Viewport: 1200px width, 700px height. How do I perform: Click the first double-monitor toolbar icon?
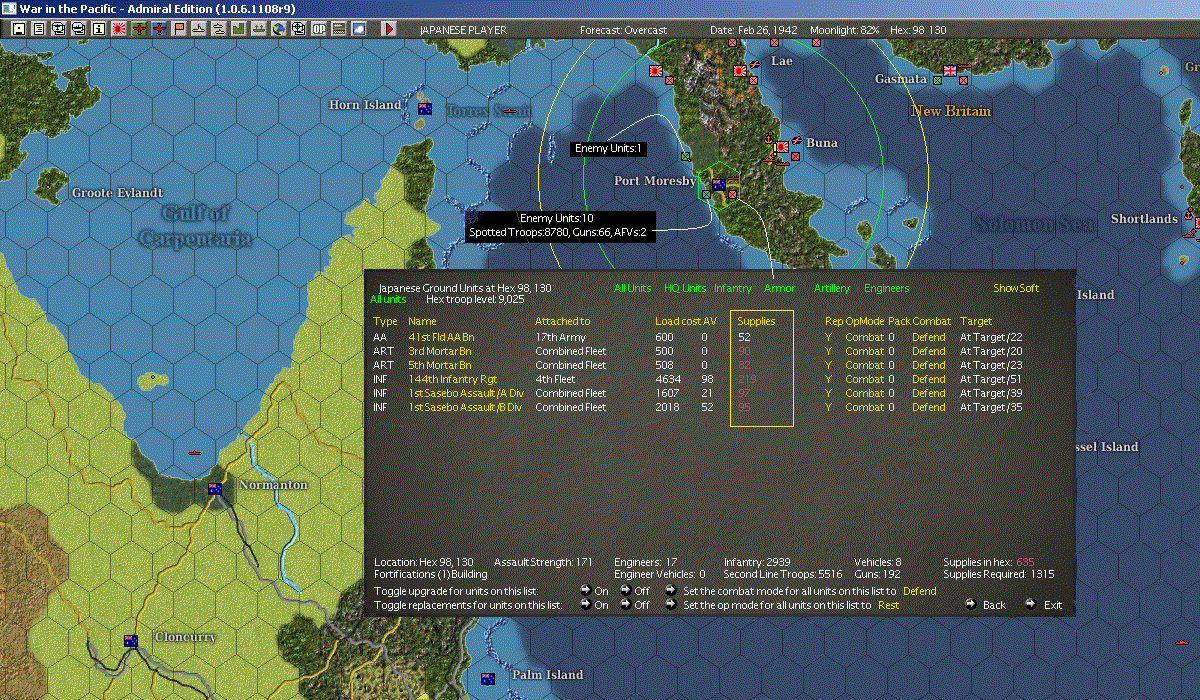pyautogui.click(x=59, y=29)
